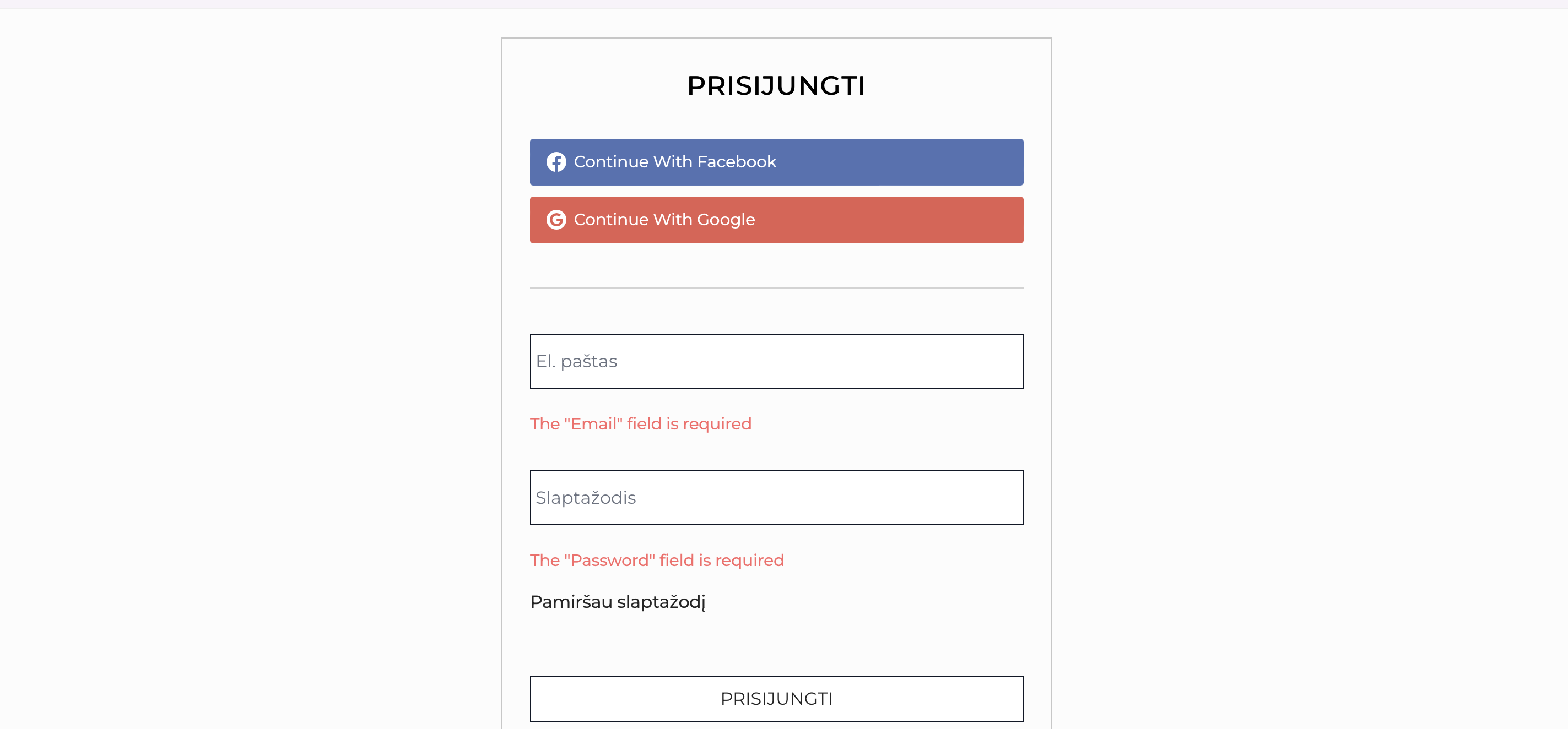
Task: Click forgot password text under password error
Action: click(x=617, y=601)
